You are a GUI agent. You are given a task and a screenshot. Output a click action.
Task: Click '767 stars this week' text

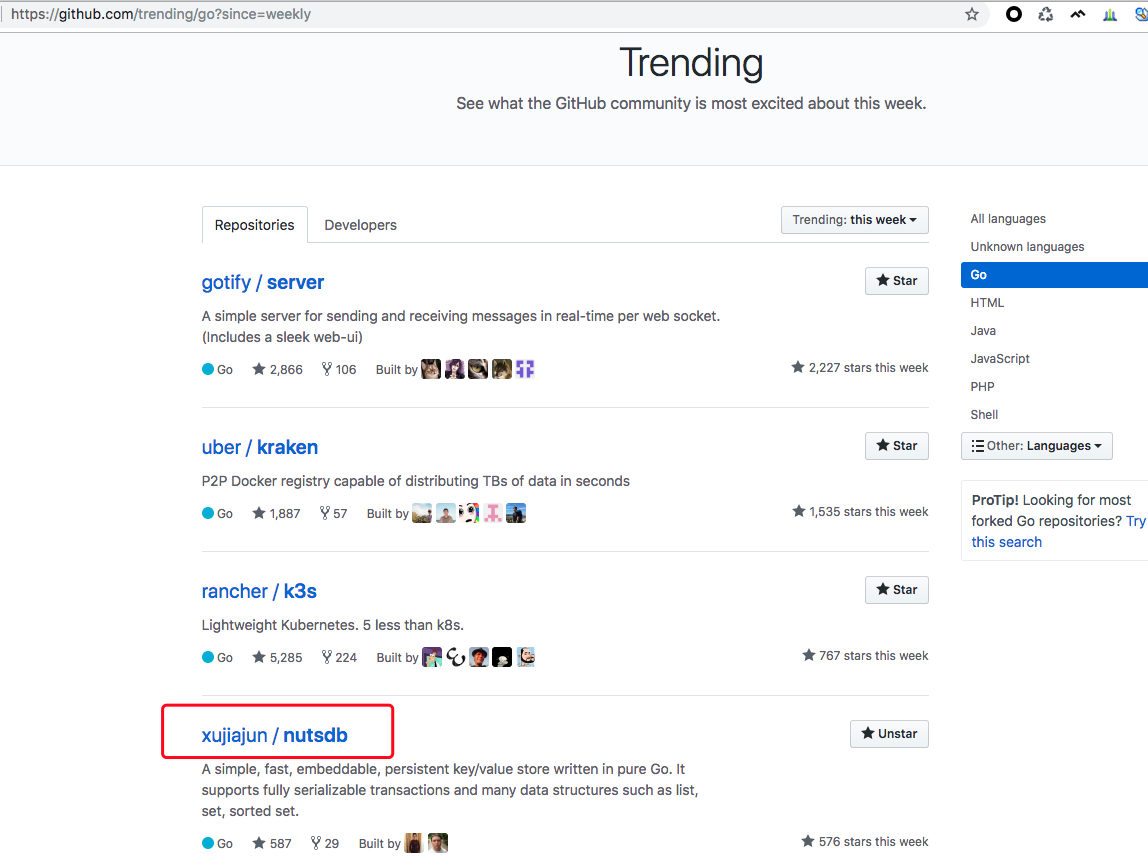(865, 655)
